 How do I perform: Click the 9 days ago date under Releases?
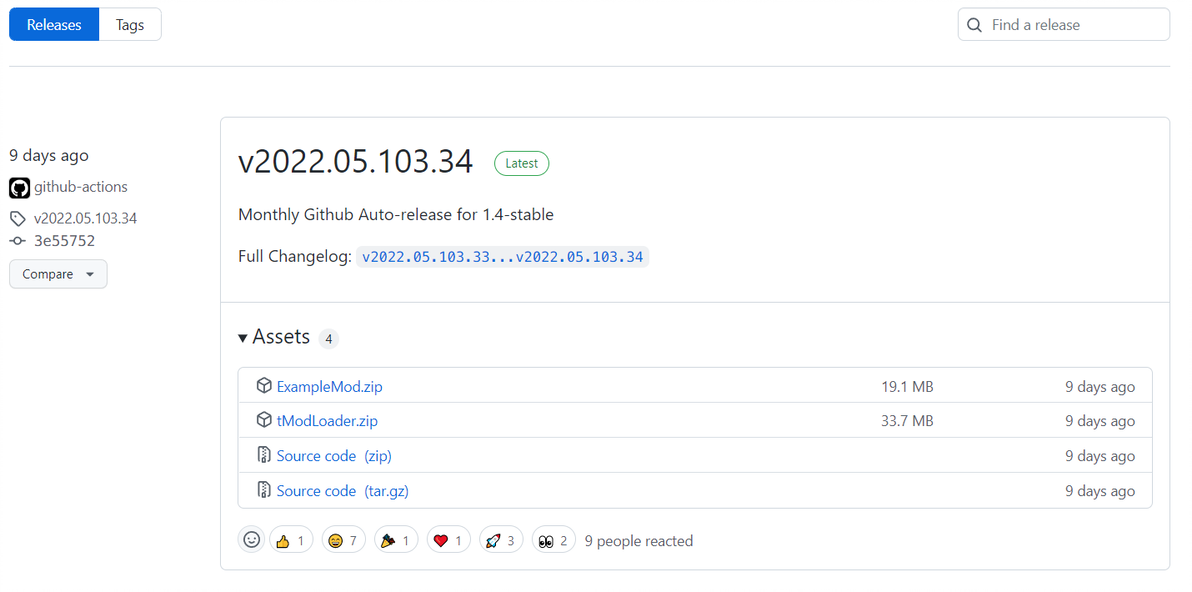[49, 155]
